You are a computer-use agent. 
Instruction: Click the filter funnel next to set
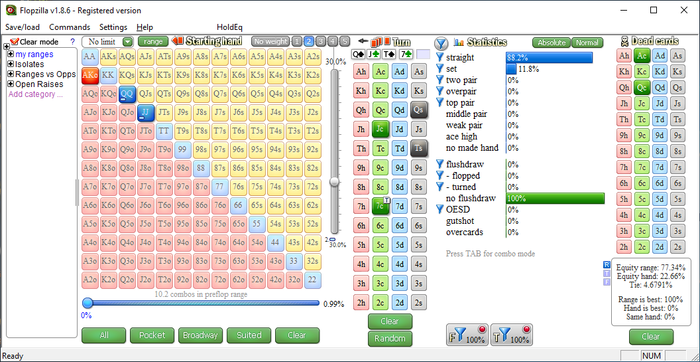(x=440, y=69)
